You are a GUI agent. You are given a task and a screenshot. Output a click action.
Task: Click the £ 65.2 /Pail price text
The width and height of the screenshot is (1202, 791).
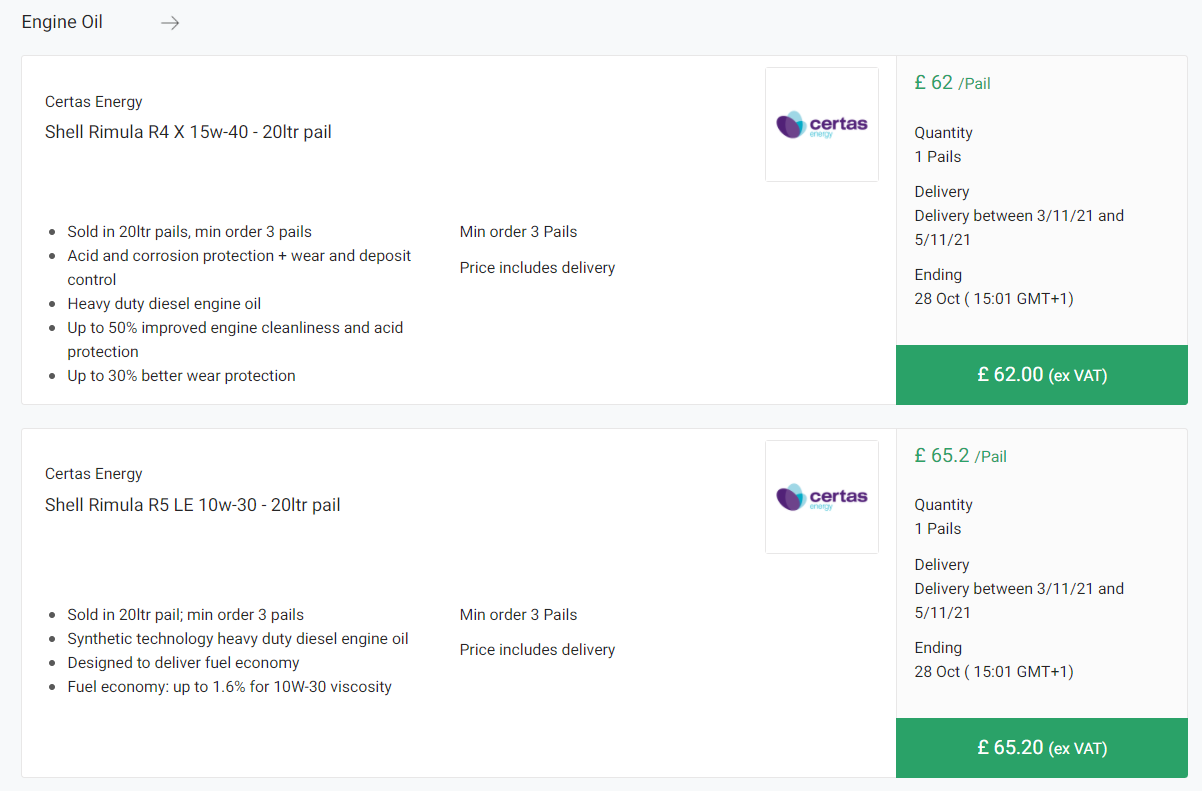960,456
